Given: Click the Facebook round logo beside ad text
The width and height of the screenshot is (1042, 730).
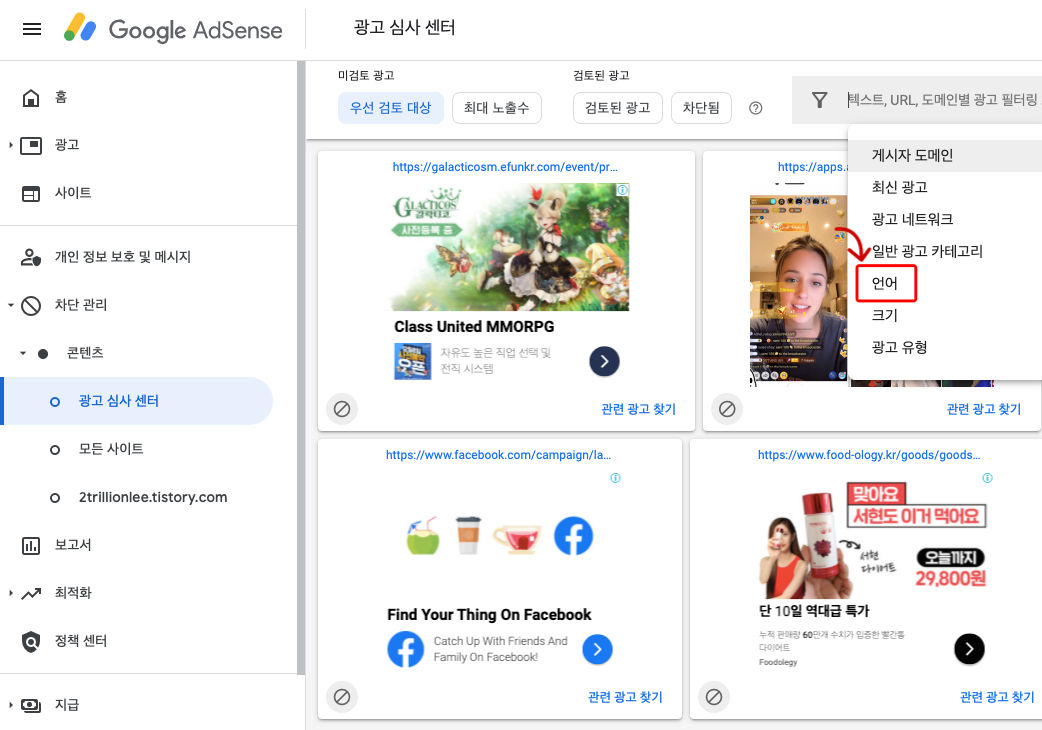Looking at the screenshot, I should pos(405,649).
